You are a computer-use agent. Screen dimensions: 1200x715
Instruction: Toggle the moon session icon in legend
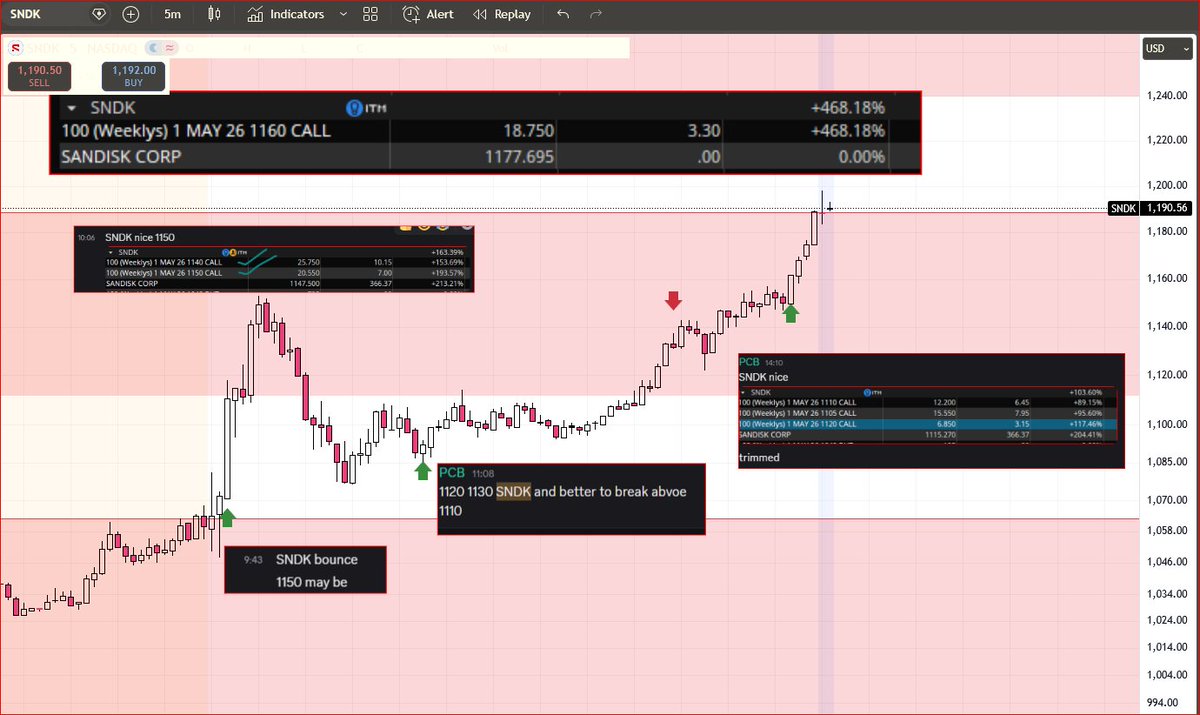click(153, 47)
